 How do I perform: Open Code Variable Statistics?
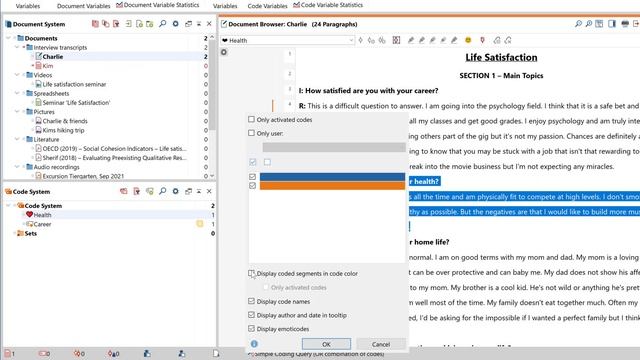(x=328, y=5)
